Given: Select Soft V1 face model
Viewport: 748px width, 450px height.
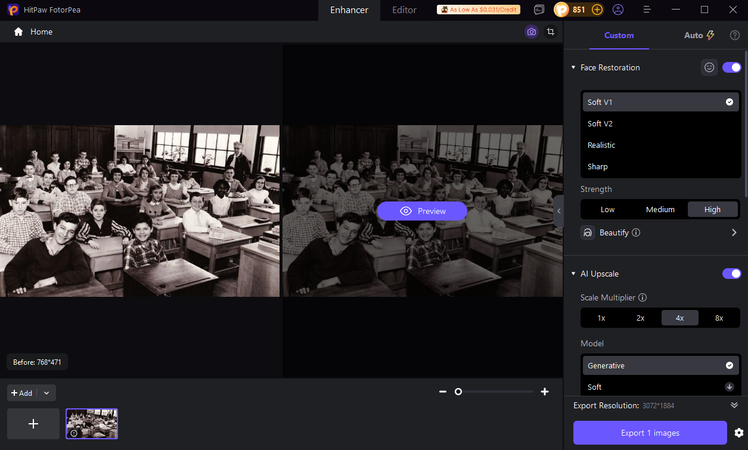Looking at the screenshot, I should [660, 102].
